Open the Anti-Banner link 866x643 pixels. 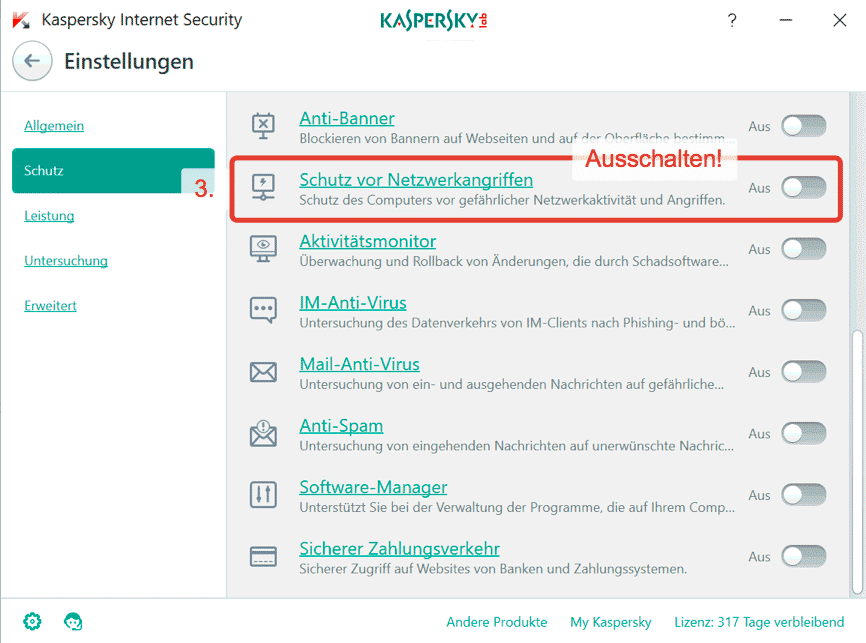click(347, 118)
